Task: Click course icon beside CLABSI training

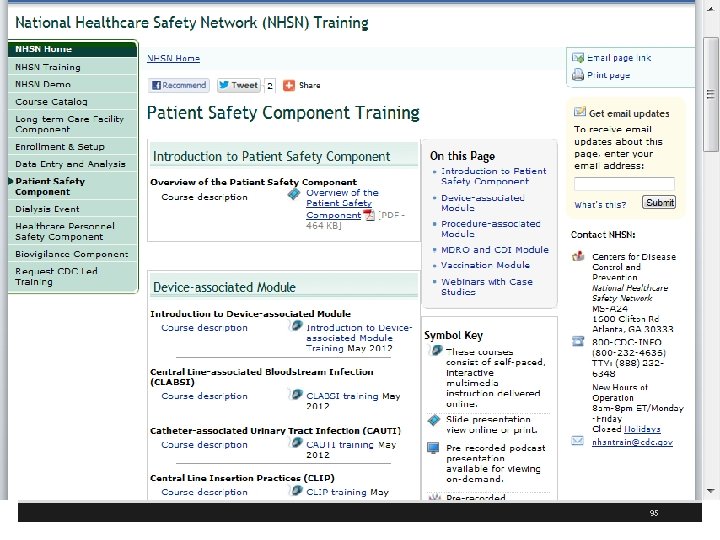Action: [x=297, y=394]
